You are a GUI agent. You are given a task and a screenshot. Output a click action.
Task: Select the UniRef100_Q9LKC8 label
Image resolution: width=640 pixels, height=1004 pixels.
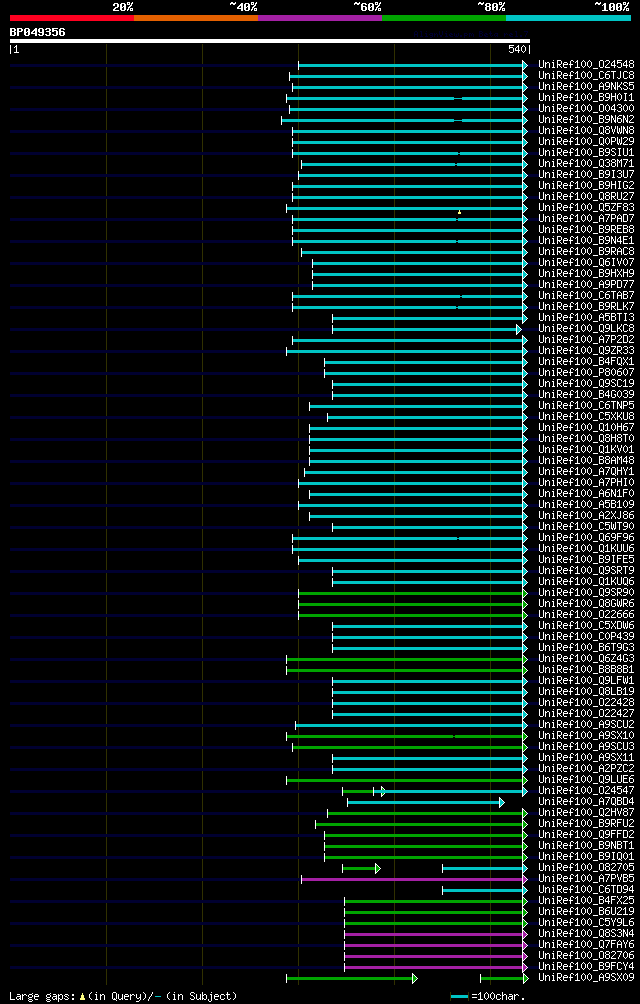pyautogui.click(x=586, y=328)
